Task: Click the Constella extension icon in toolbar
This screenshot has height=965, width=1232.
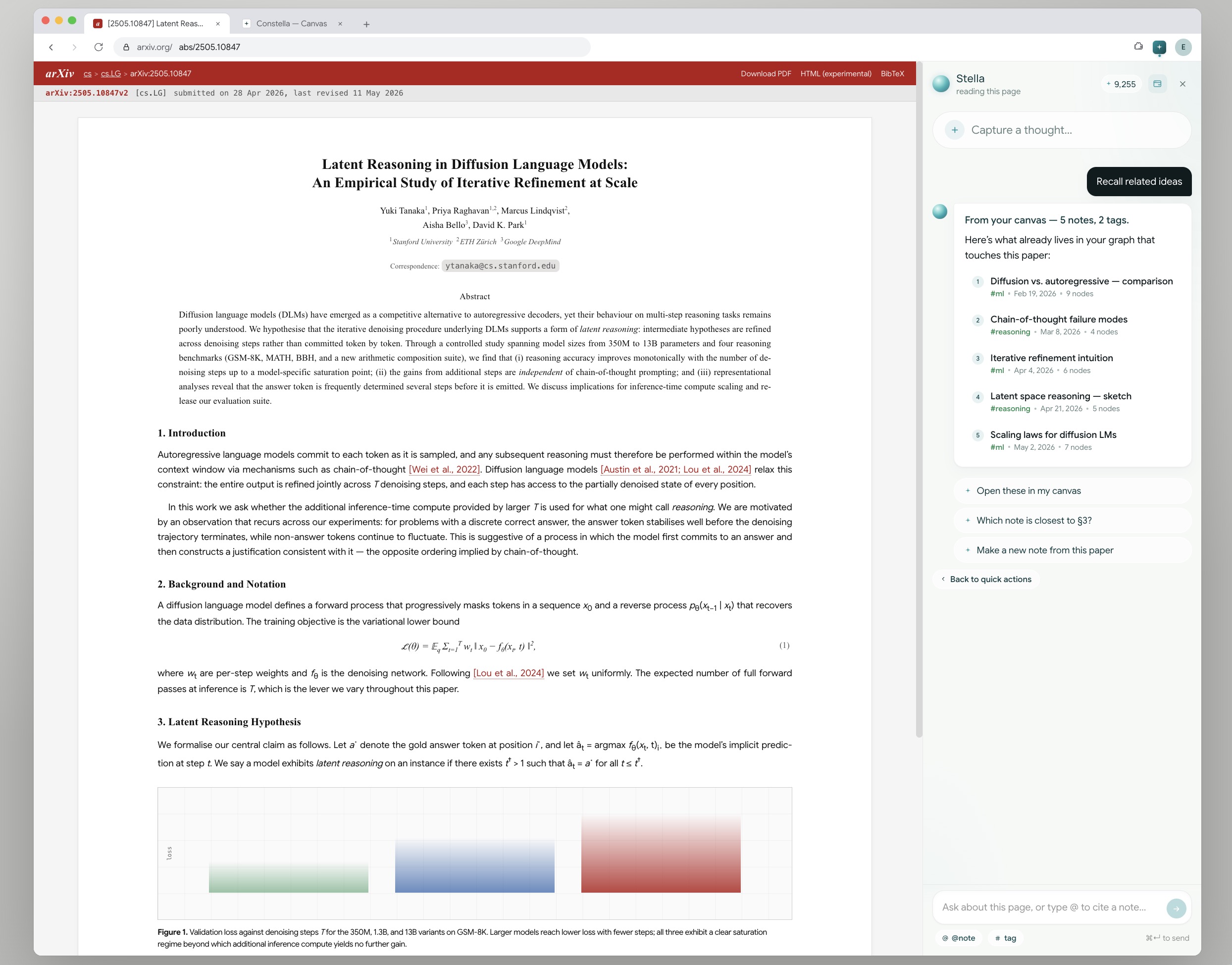Action: (x=1159, y=48)
